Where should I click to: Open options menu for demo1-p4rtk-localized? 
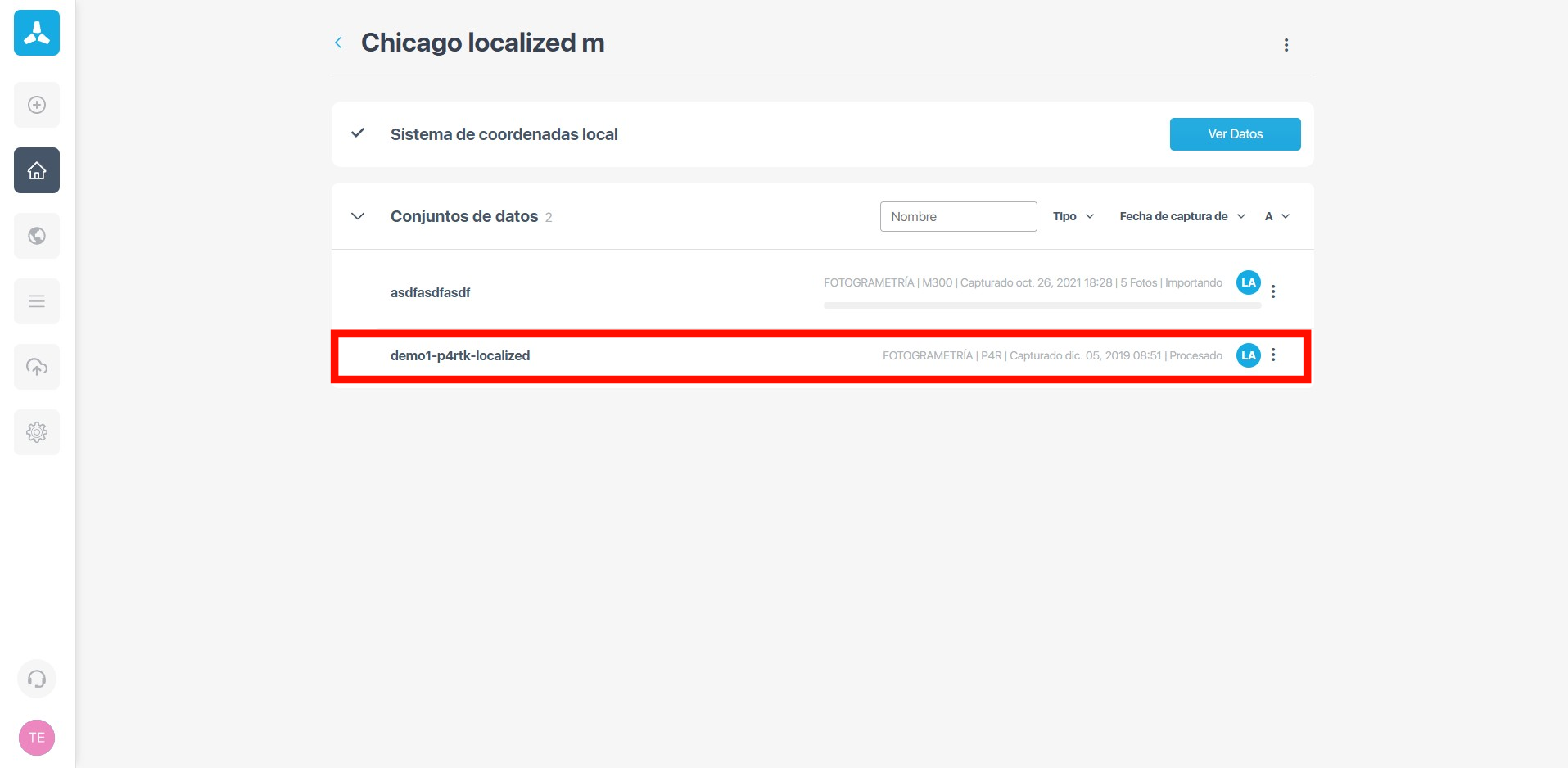(1273, 355)
